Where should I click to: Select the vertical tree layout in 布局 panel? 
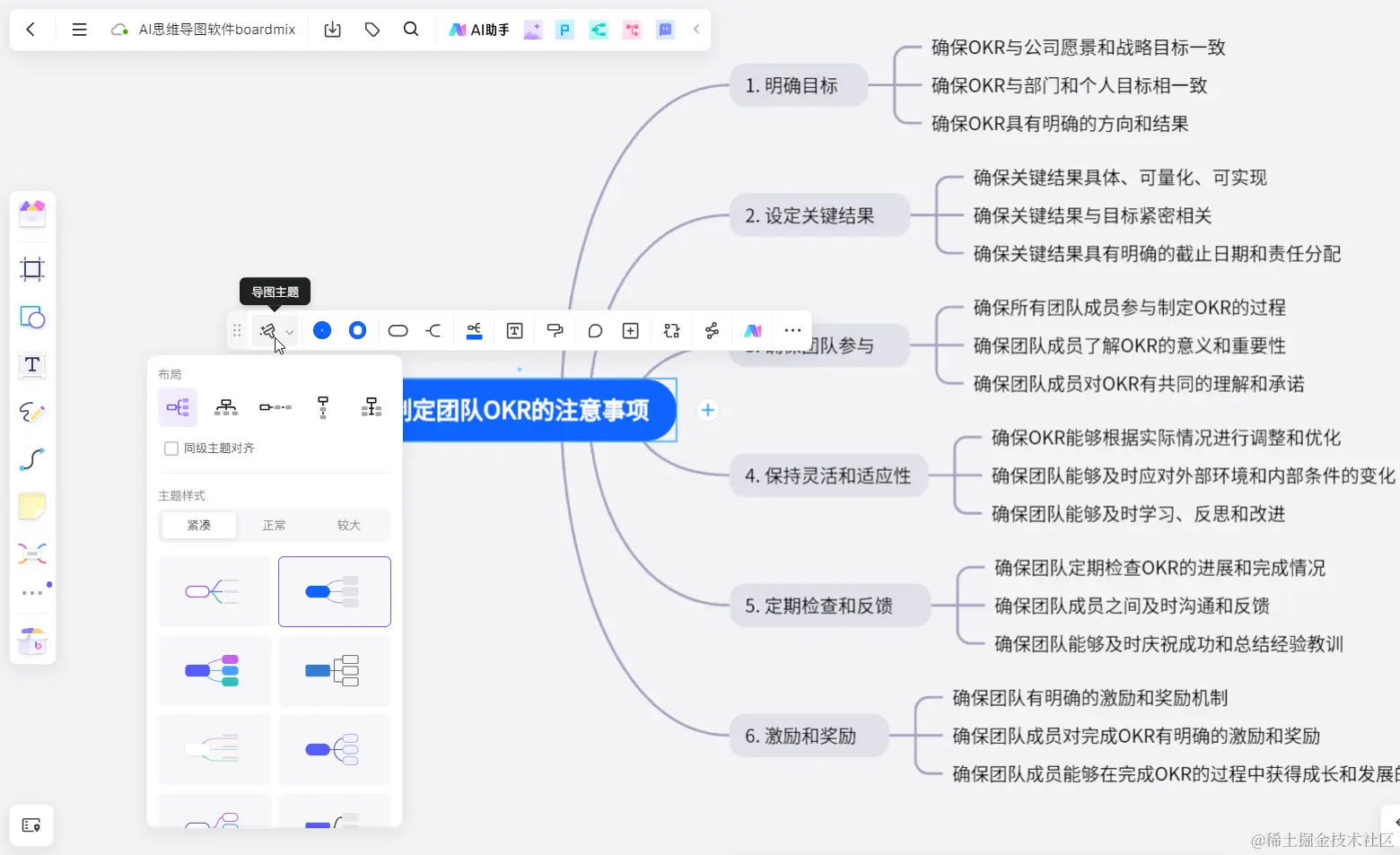pos(322,406)
